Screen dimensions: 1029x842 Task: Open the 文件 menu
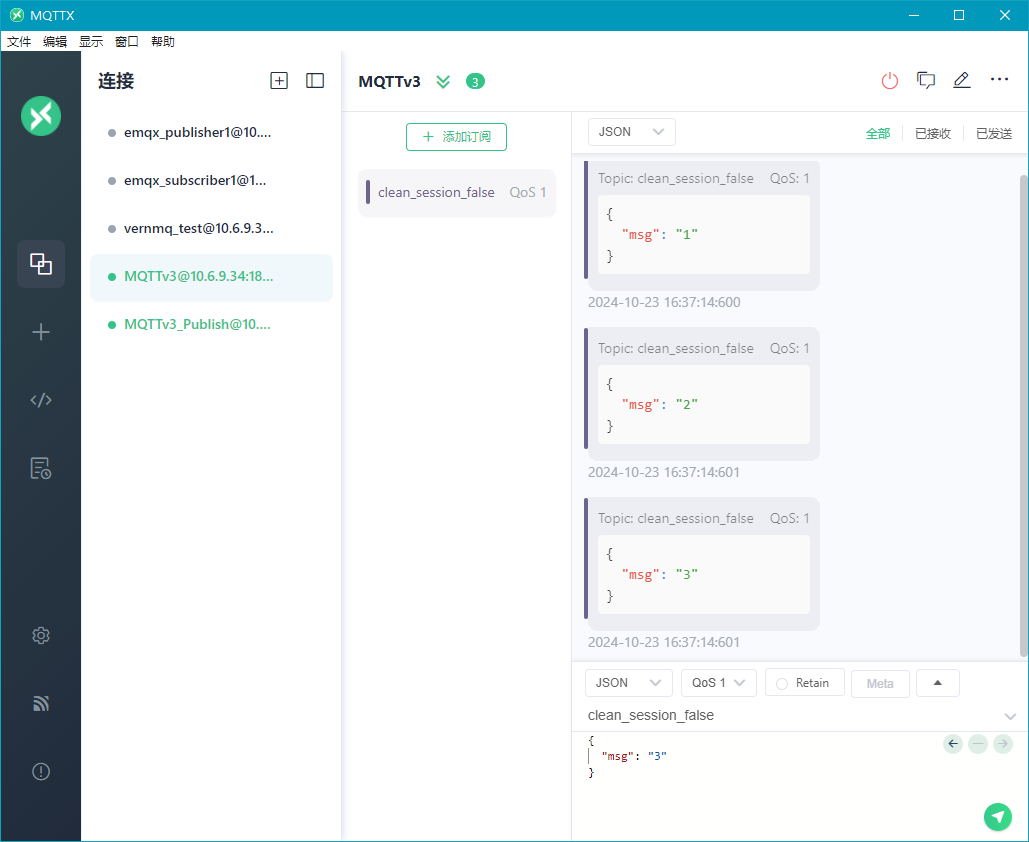point(19,41)
